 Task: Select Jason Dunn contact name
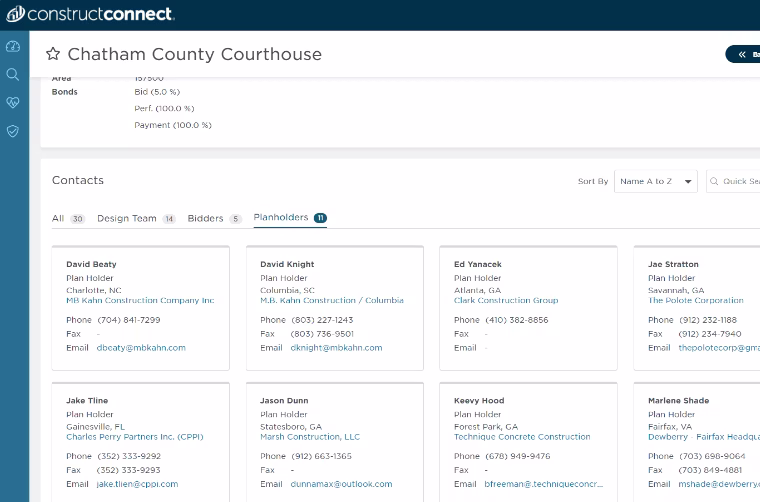tap(284, 400)
